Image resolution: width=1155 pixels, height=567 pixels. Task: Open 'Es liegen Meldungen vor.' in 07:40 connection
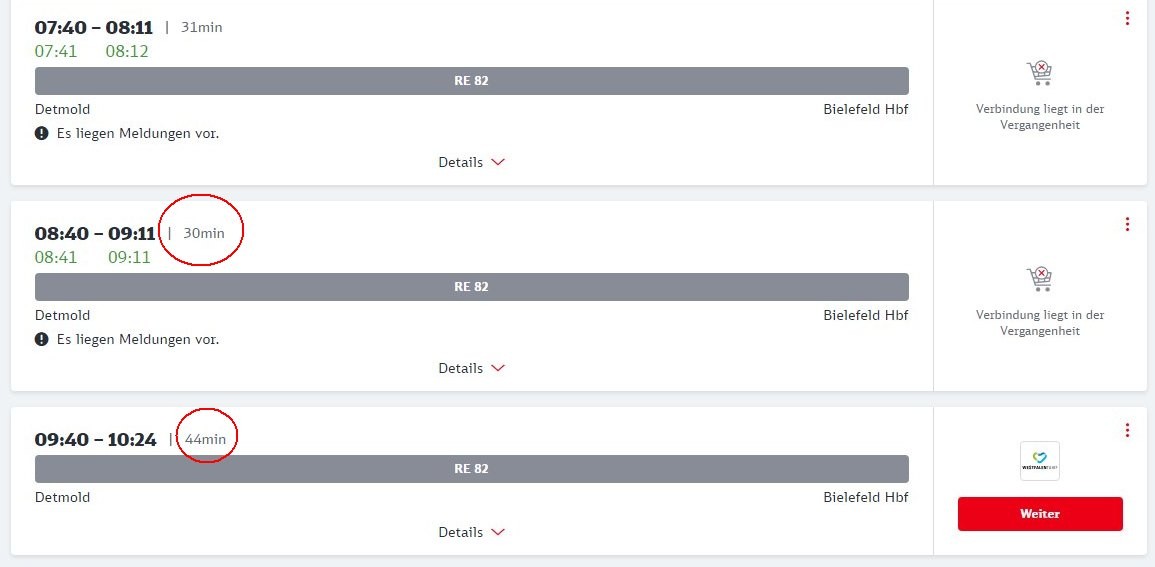click(x=138, y=133)
